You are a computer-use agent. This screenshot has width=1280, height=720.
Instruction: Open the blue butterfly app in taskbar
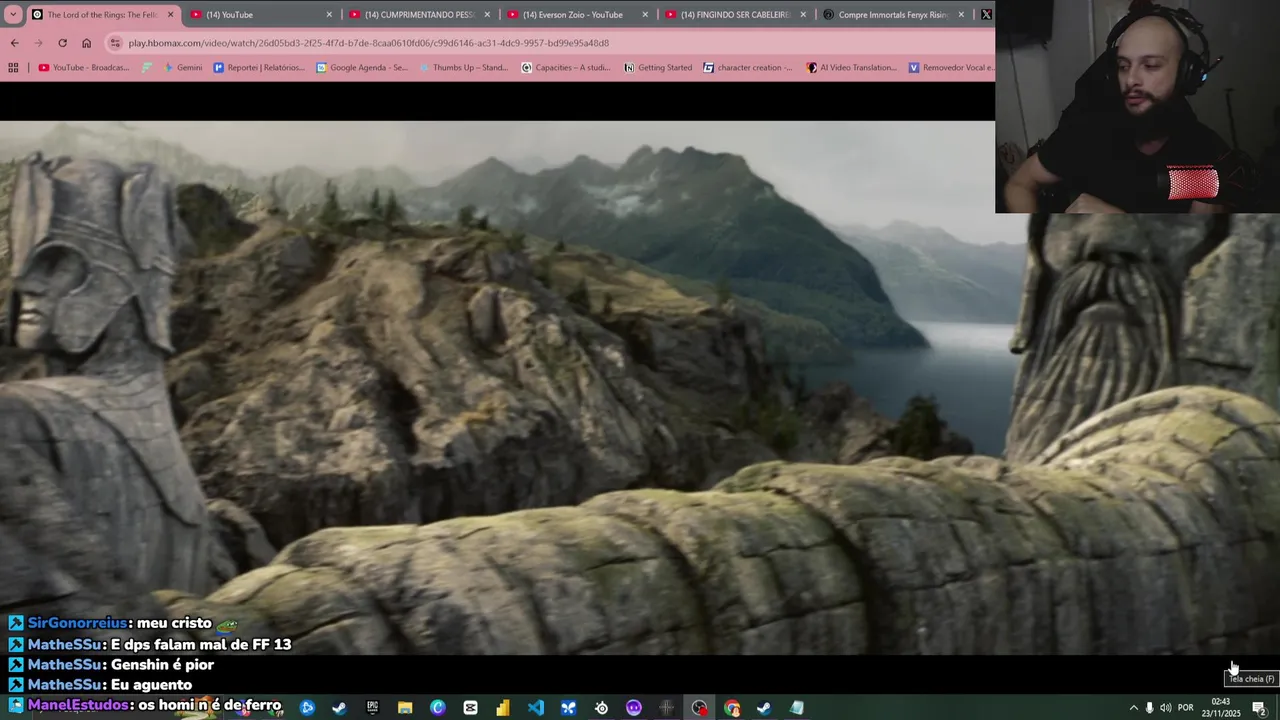[568, 708]
